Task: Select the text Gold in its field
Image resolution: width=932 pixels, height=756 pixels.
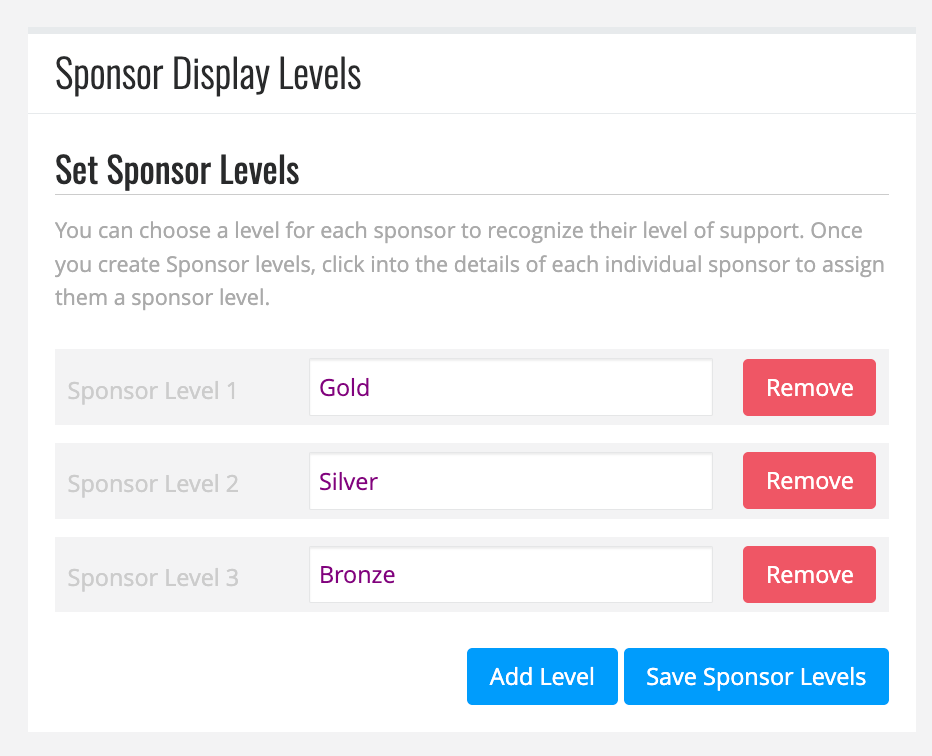Action: (x=344, y=388)
